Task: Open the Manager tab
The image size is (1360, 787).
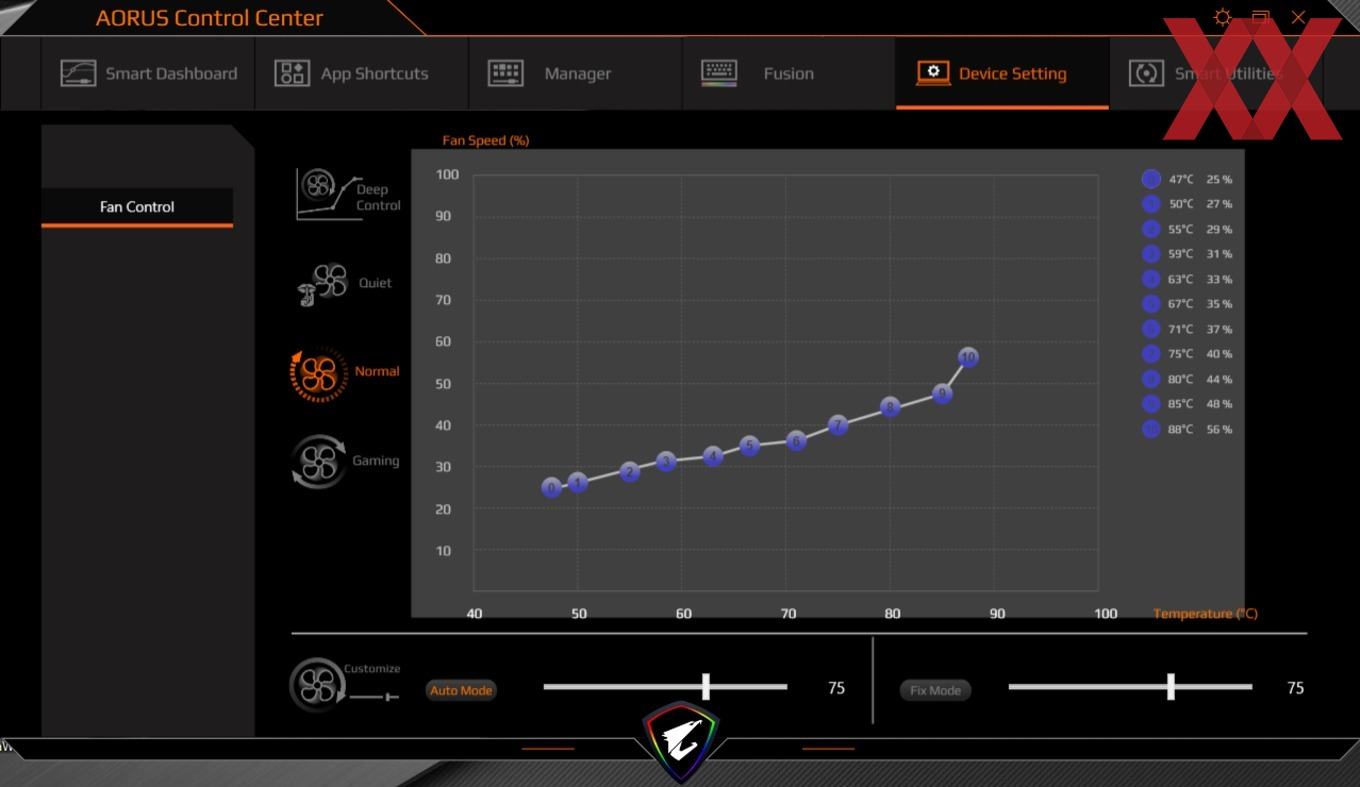Action: coord(575,73)
